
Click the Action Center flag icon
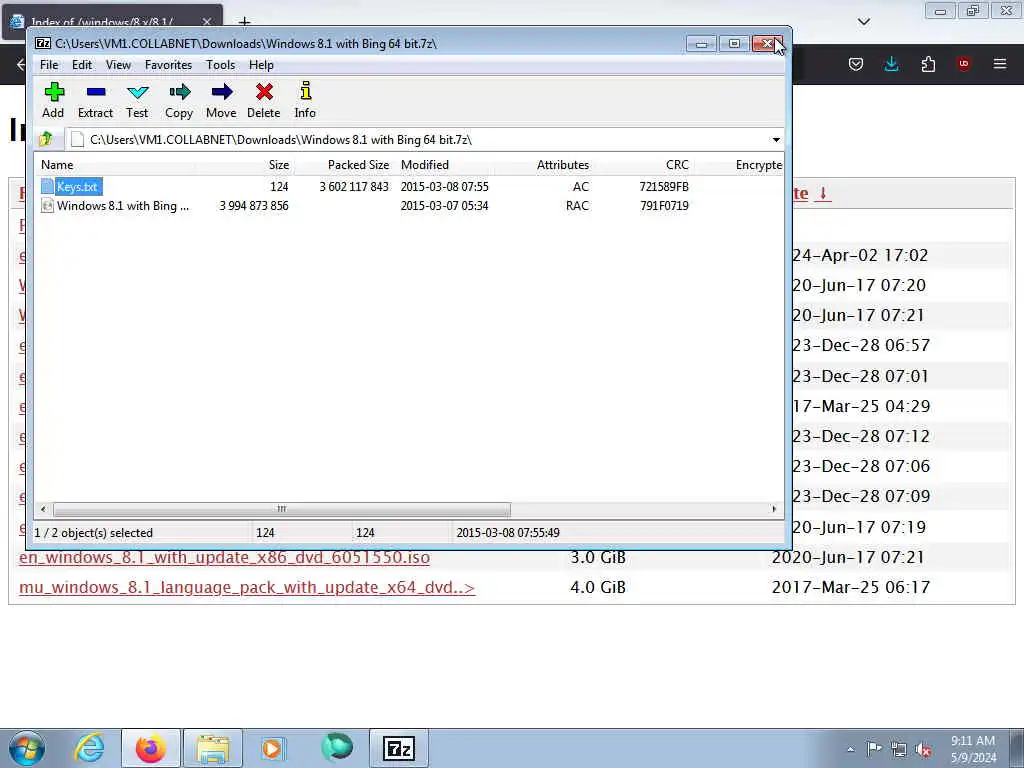tap(874, 748)
